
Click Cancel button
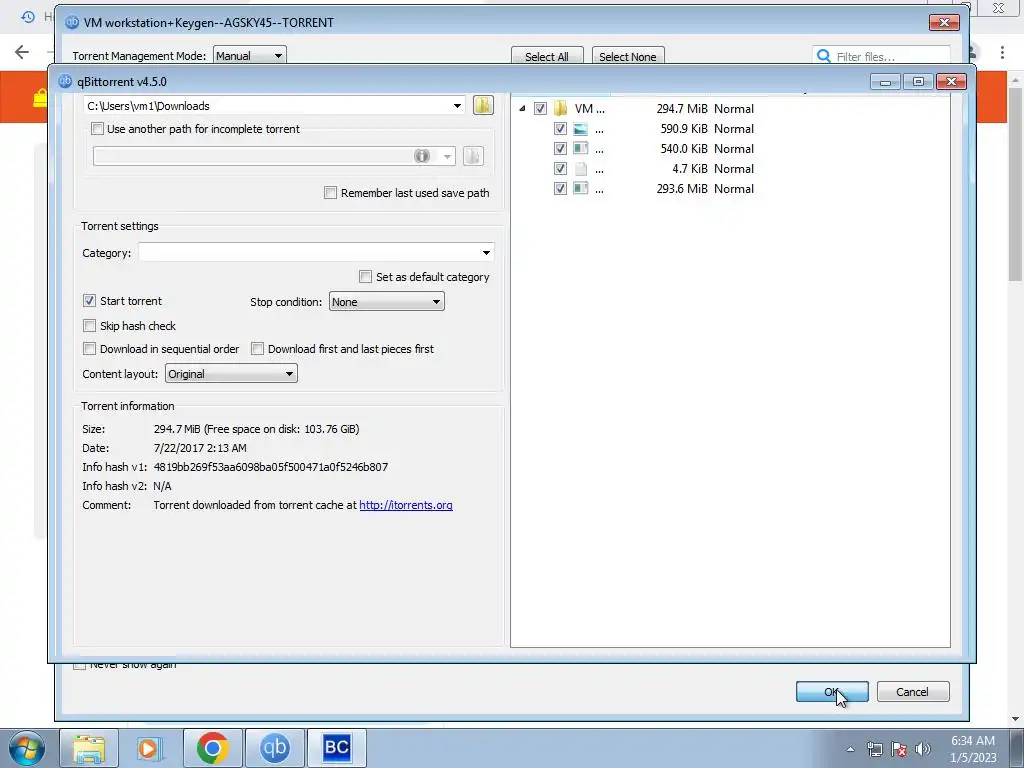[x=912, y=692]
